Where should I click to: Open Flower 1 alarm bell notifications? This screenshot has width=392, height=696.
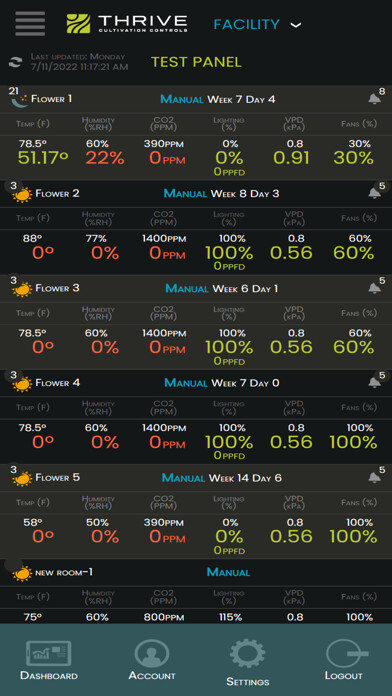tap(374, 99)
